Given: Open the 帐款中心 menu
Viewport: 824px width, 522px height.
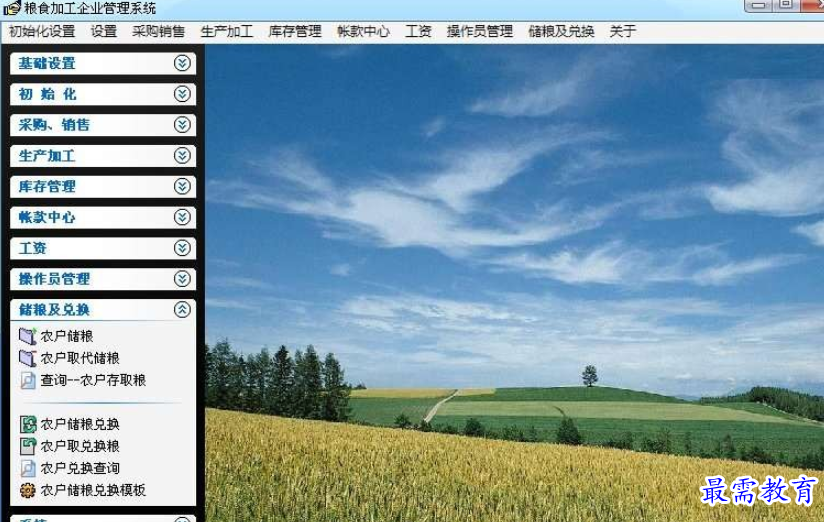Looking at the screenshot, I should (363, 31).
